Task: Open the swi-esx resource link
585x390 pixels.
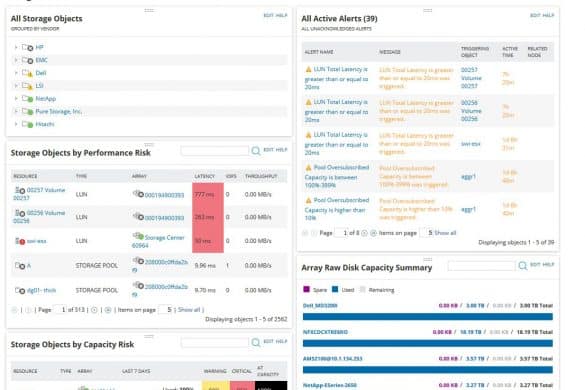Action: (x=37, y=241)
